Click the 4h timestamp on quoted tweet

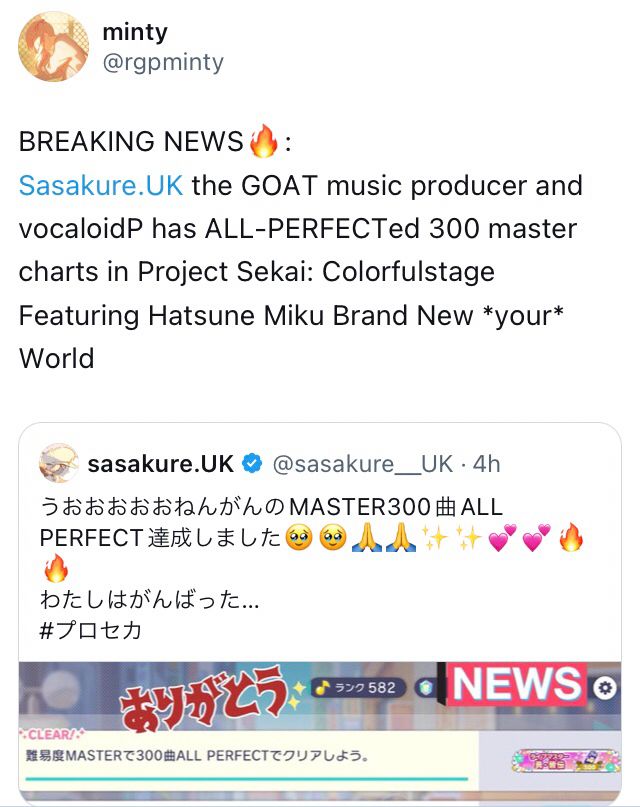point(486,464)
